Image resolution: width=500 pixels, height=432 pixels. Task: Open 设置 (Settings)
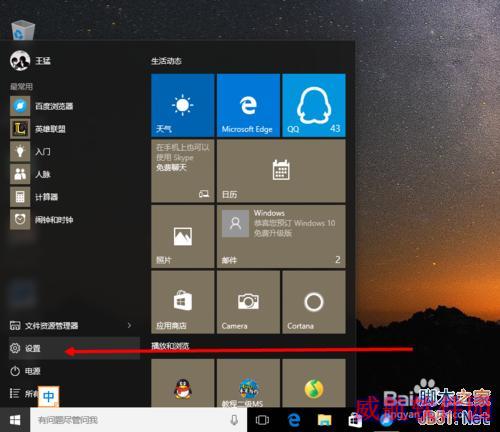[74, 348]
